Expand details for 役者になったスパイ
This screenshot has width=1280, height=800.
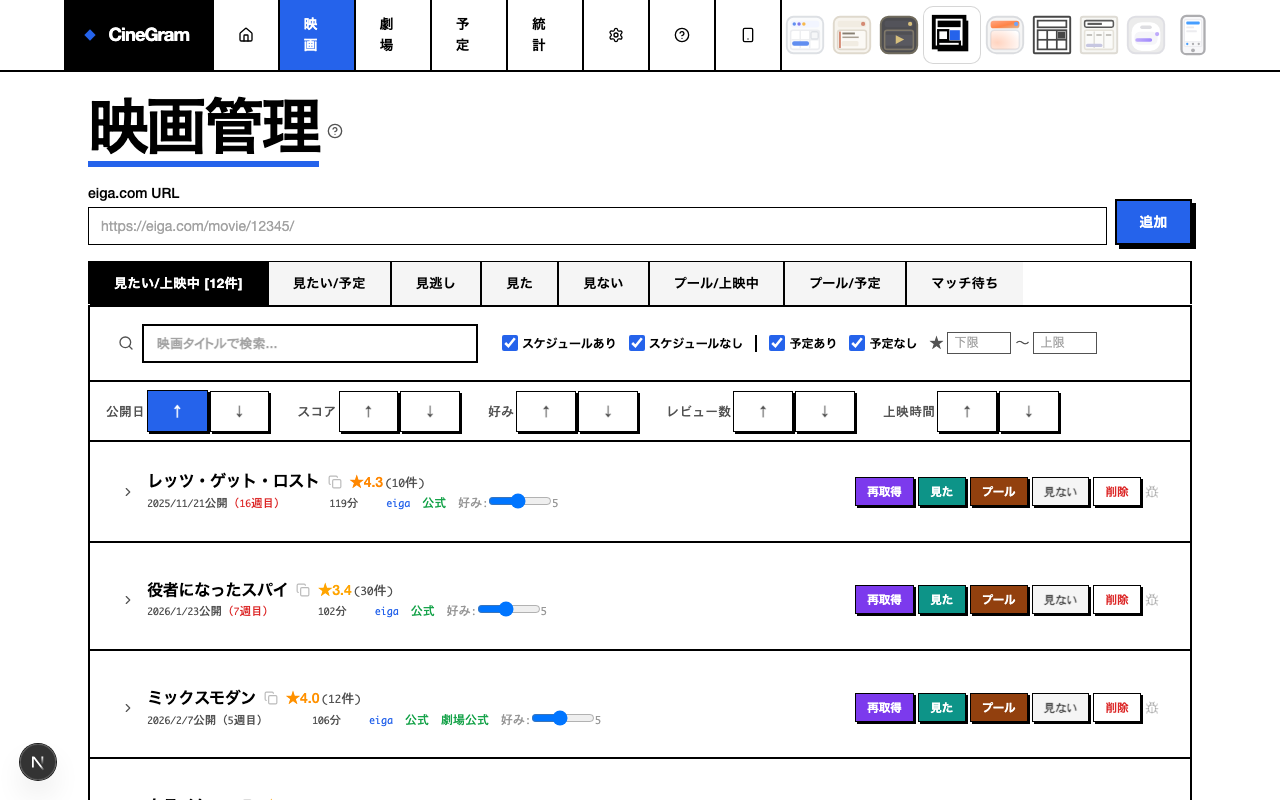pyautogui.click(x=128, y=600)
